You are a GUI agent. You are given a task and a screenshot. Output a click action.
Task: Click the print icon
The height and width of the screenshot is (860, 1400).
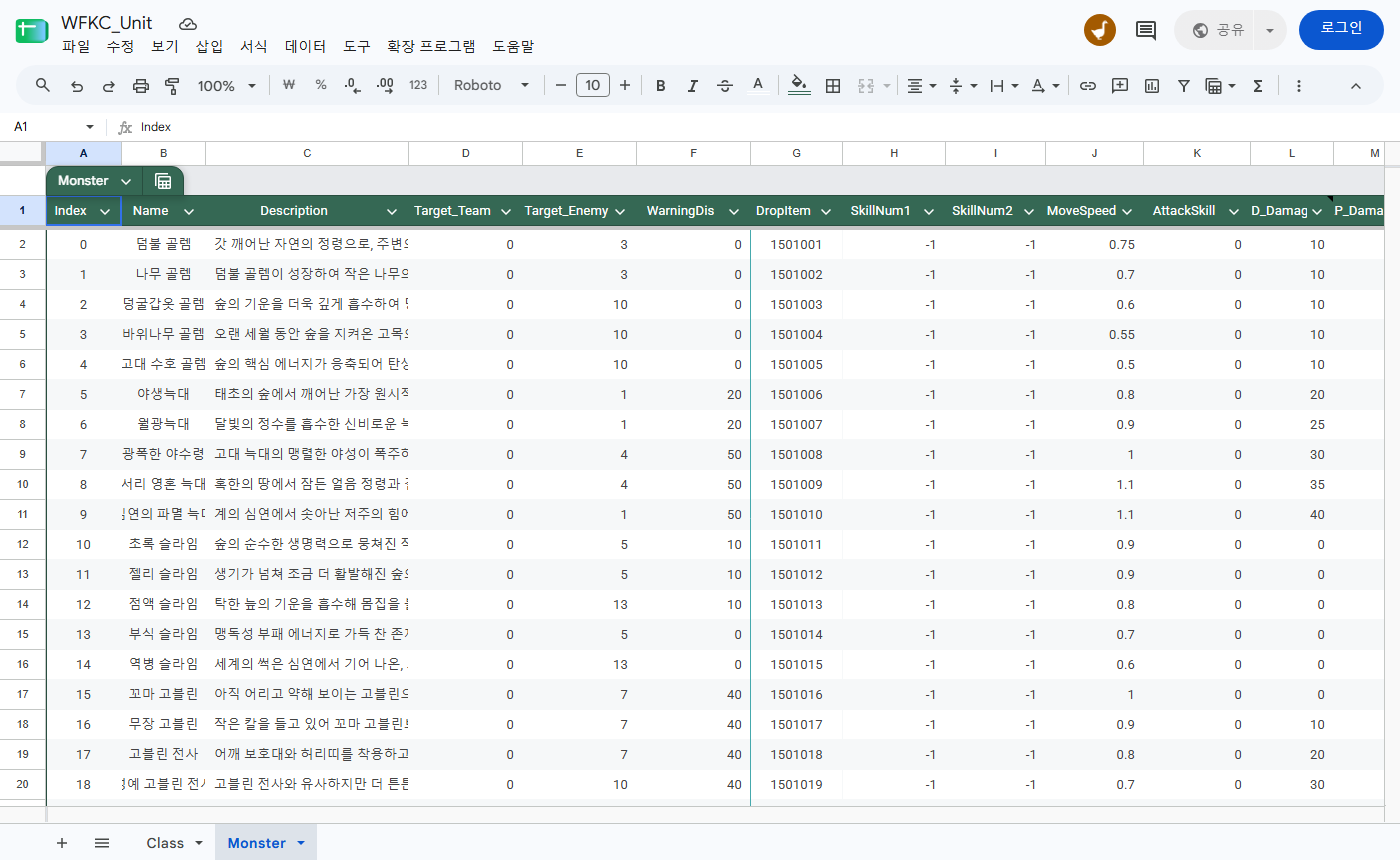pyautogui.click(x=141, y=86)
